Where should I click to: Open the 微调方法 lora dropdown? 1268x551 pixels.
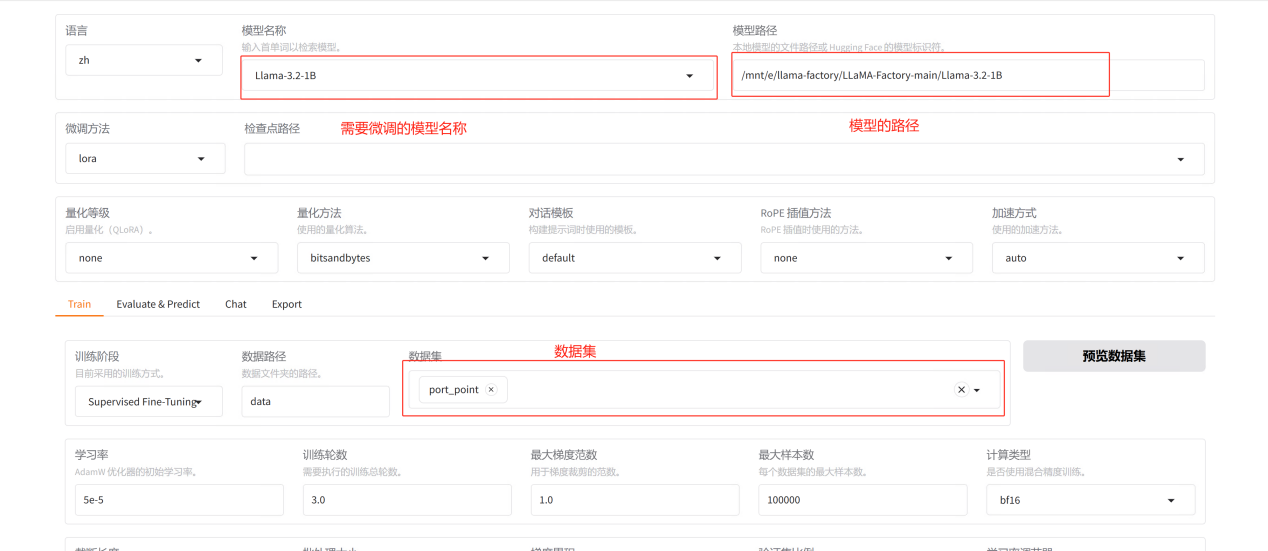[x=145, y=158]
